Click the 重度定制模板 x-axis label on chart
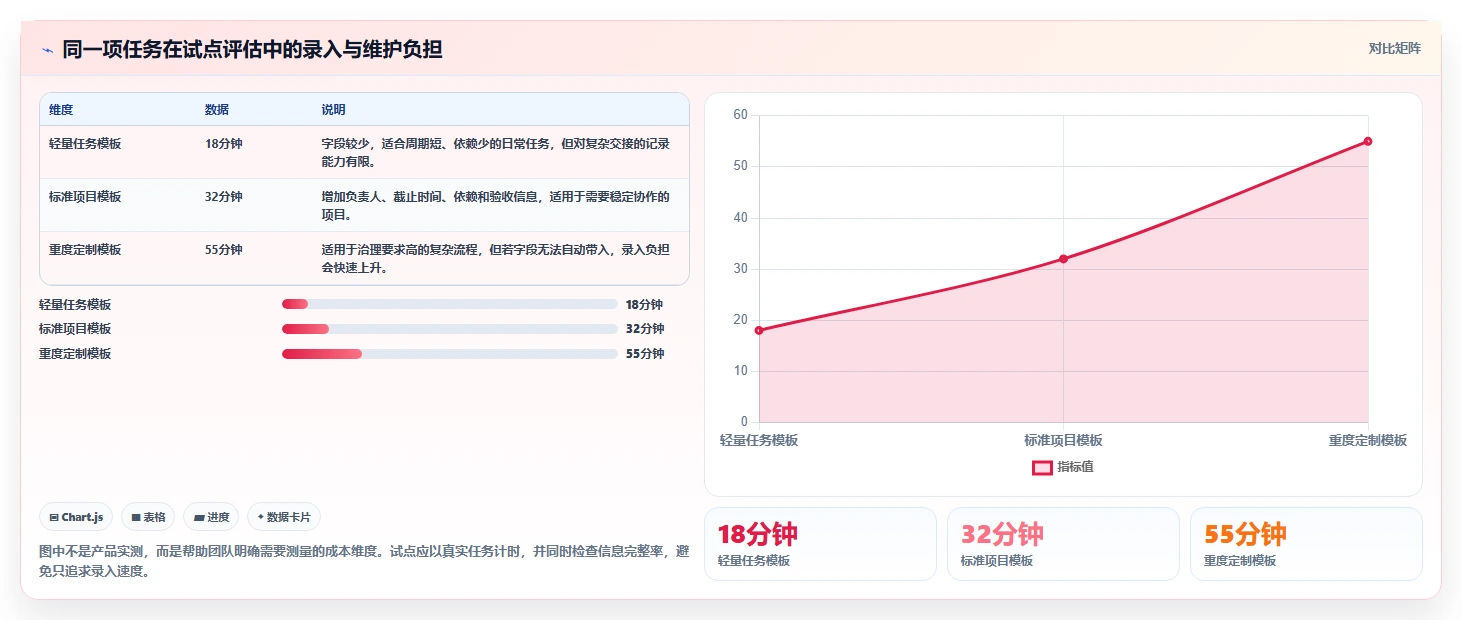The height and width of the screenshot is (620, 1462). [x=1367, y=440]
